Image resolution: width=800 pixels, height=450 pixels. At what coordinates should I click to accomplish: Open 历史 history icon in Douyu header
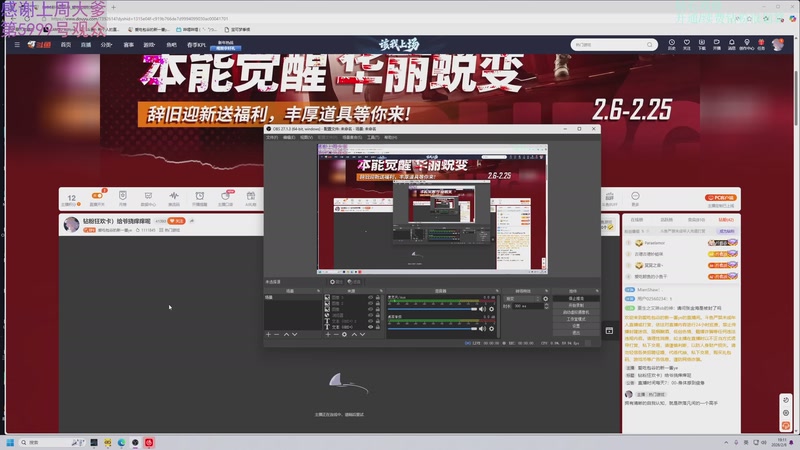(x=671, y=44)
